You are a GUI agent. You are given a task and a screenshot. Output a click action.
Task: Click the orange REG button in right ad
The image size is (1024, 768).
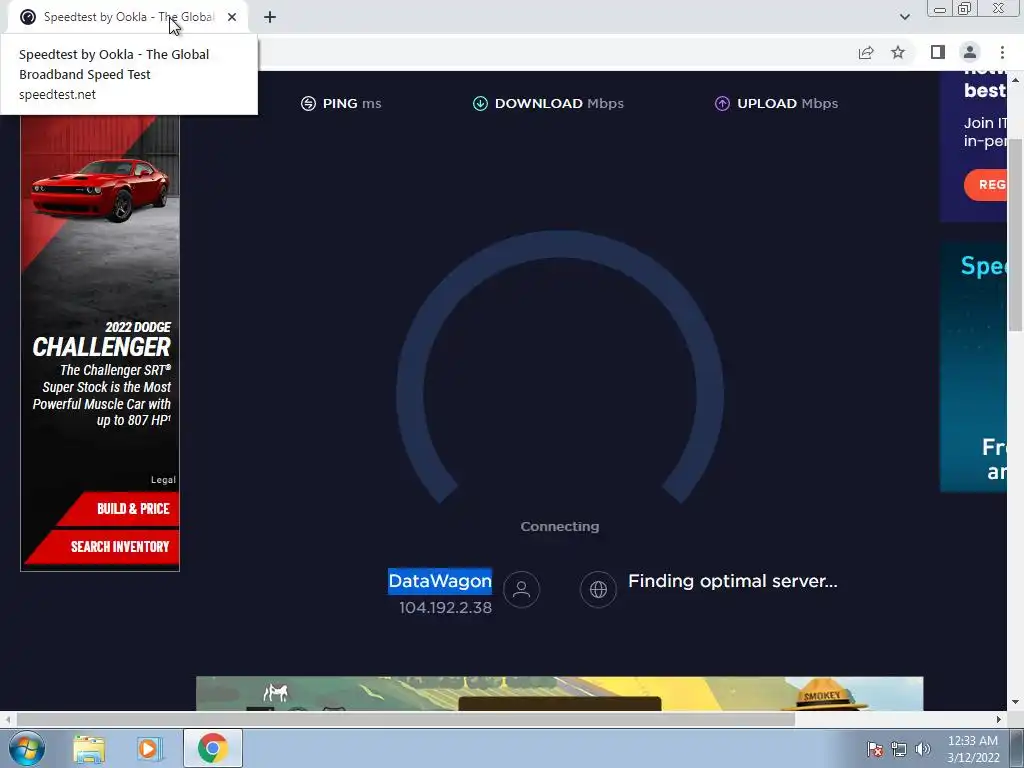point(986,185)
